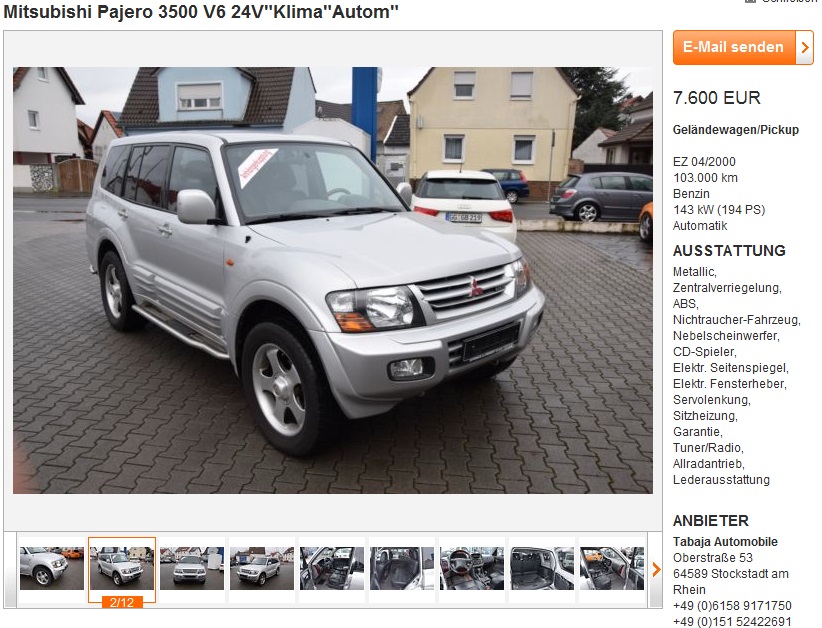822x628 pixels.
Task: Click the Tabaja Automobile dealer name
Action: click(x=725, y=542)
